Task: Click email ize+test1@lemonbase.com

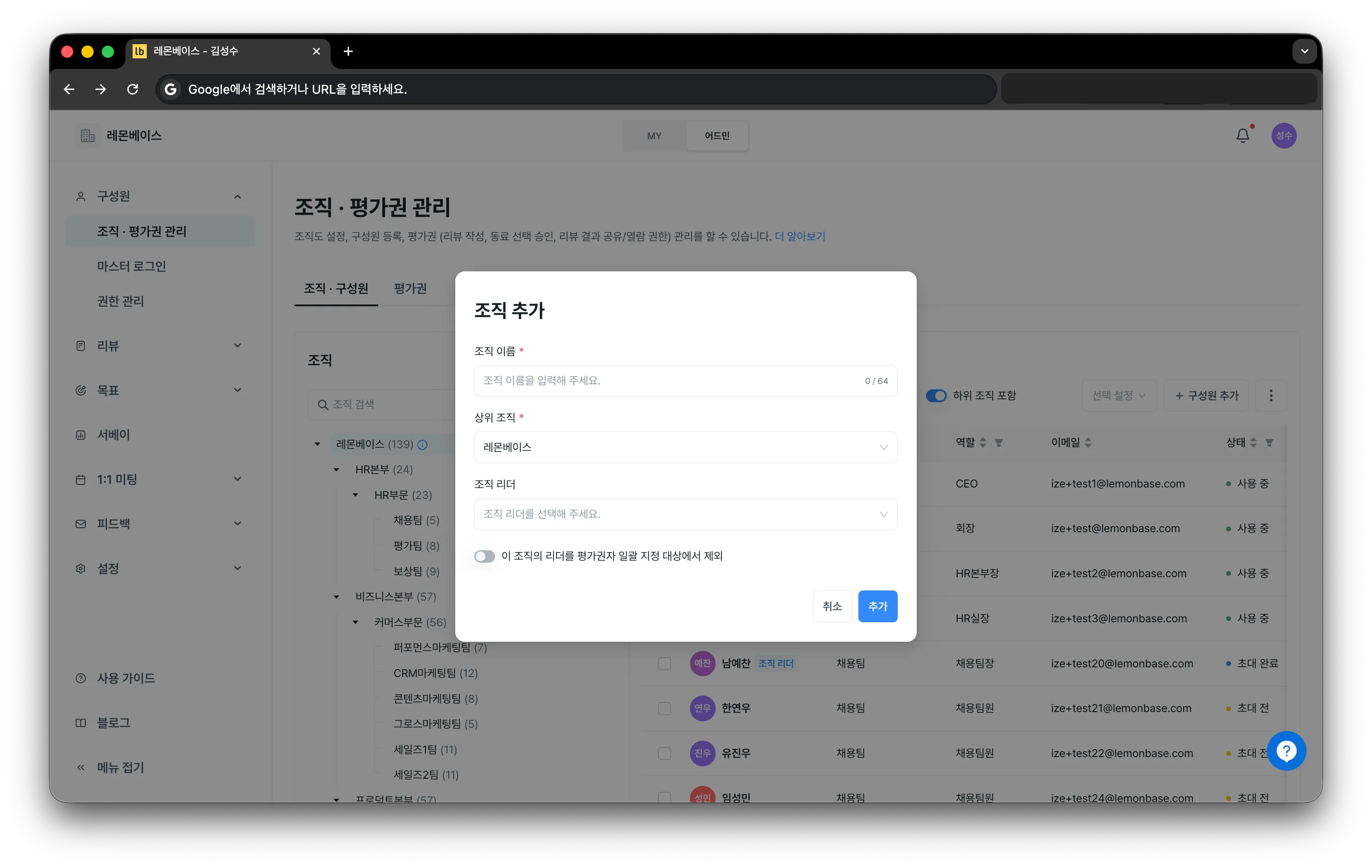Action: tap(1117, 483)
